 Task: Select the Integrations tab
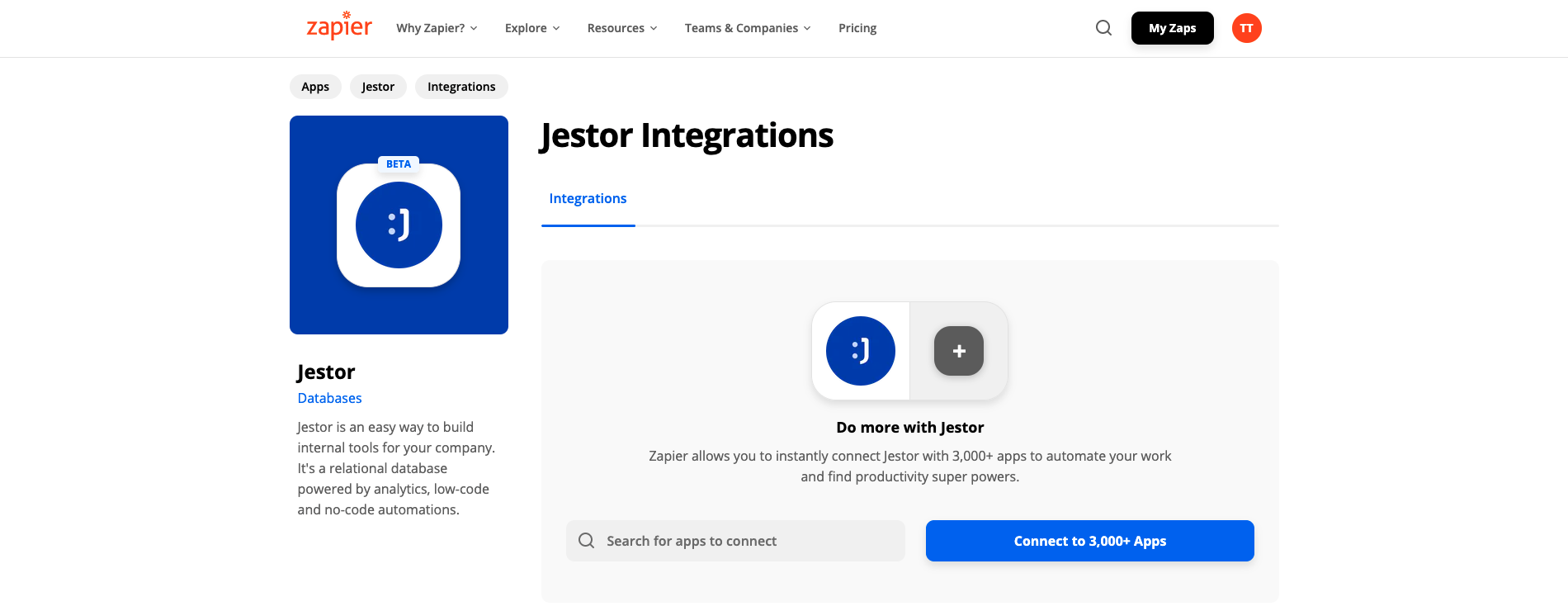(x=588, y=199)
